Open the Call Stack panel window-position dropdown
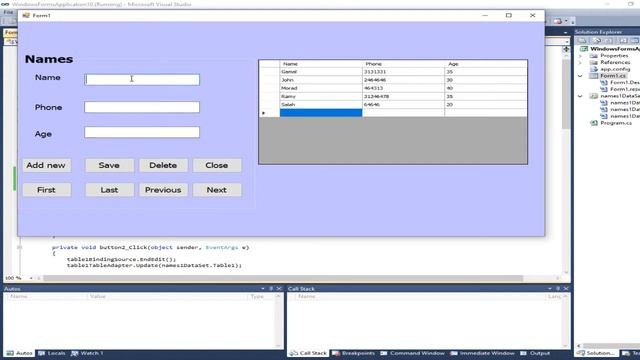640x360 pixels. click(x=550, y=289)
